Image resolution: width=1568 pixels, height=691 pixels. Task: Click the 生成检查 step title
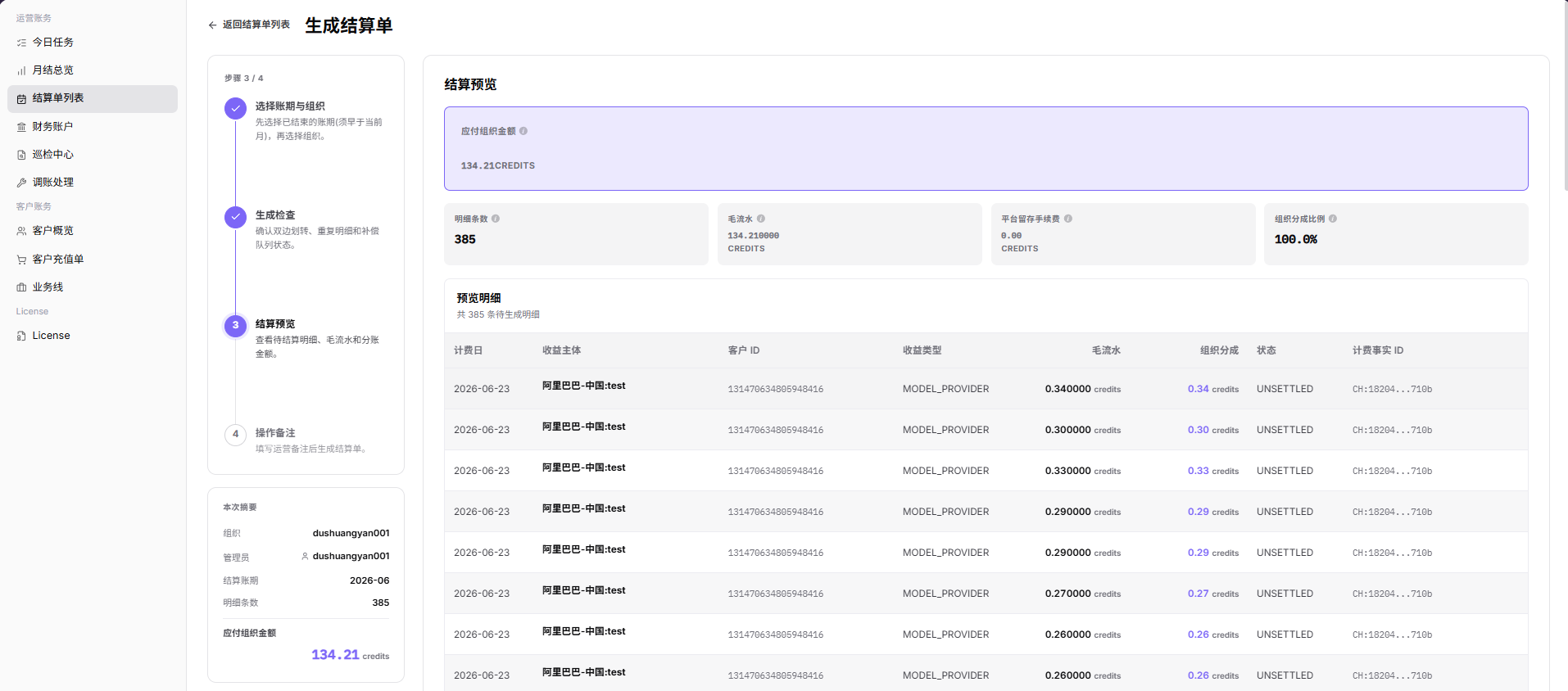275,215
